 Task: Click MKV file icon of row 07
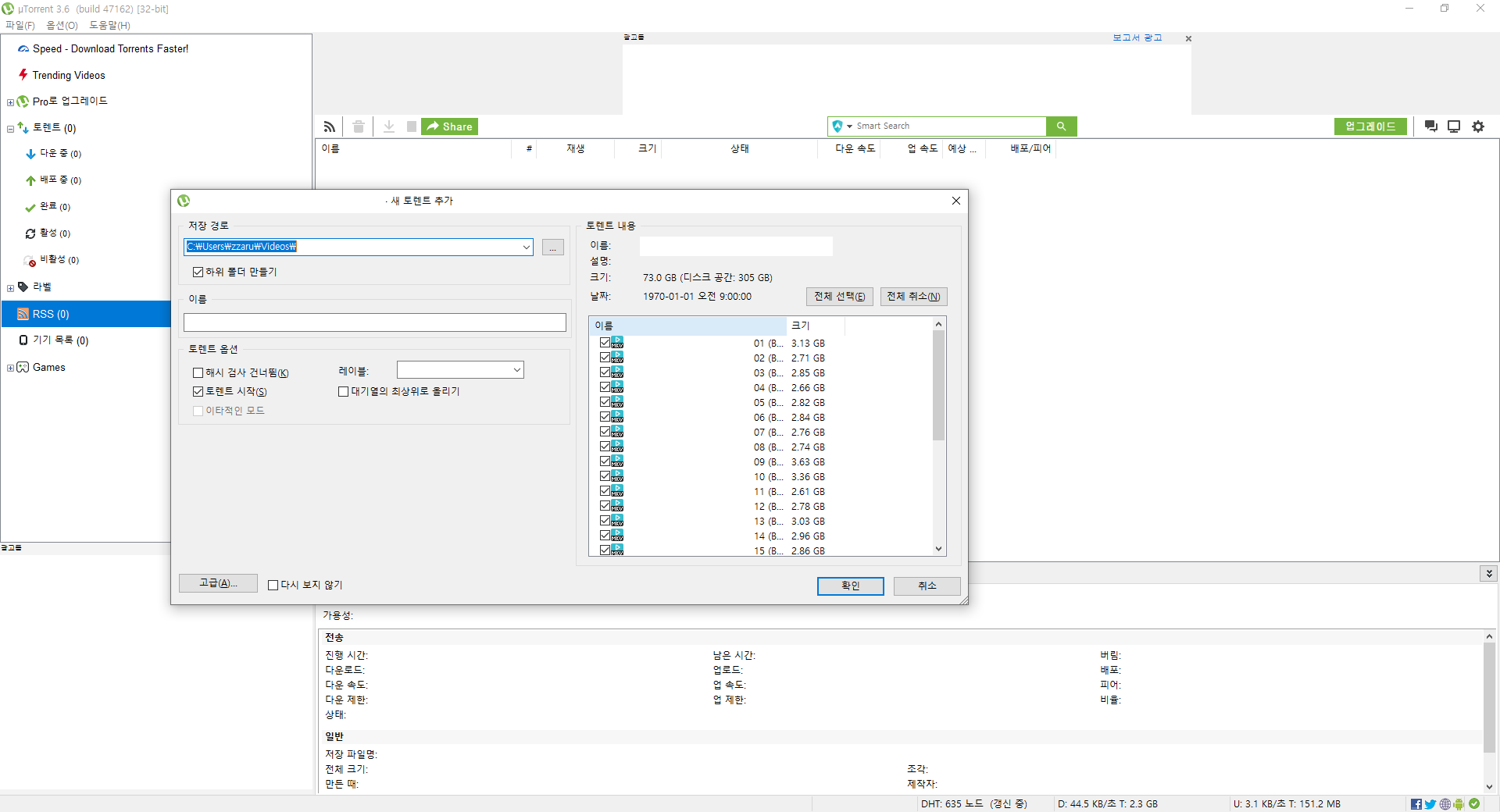pyautogui.click(x=617, y=432)
